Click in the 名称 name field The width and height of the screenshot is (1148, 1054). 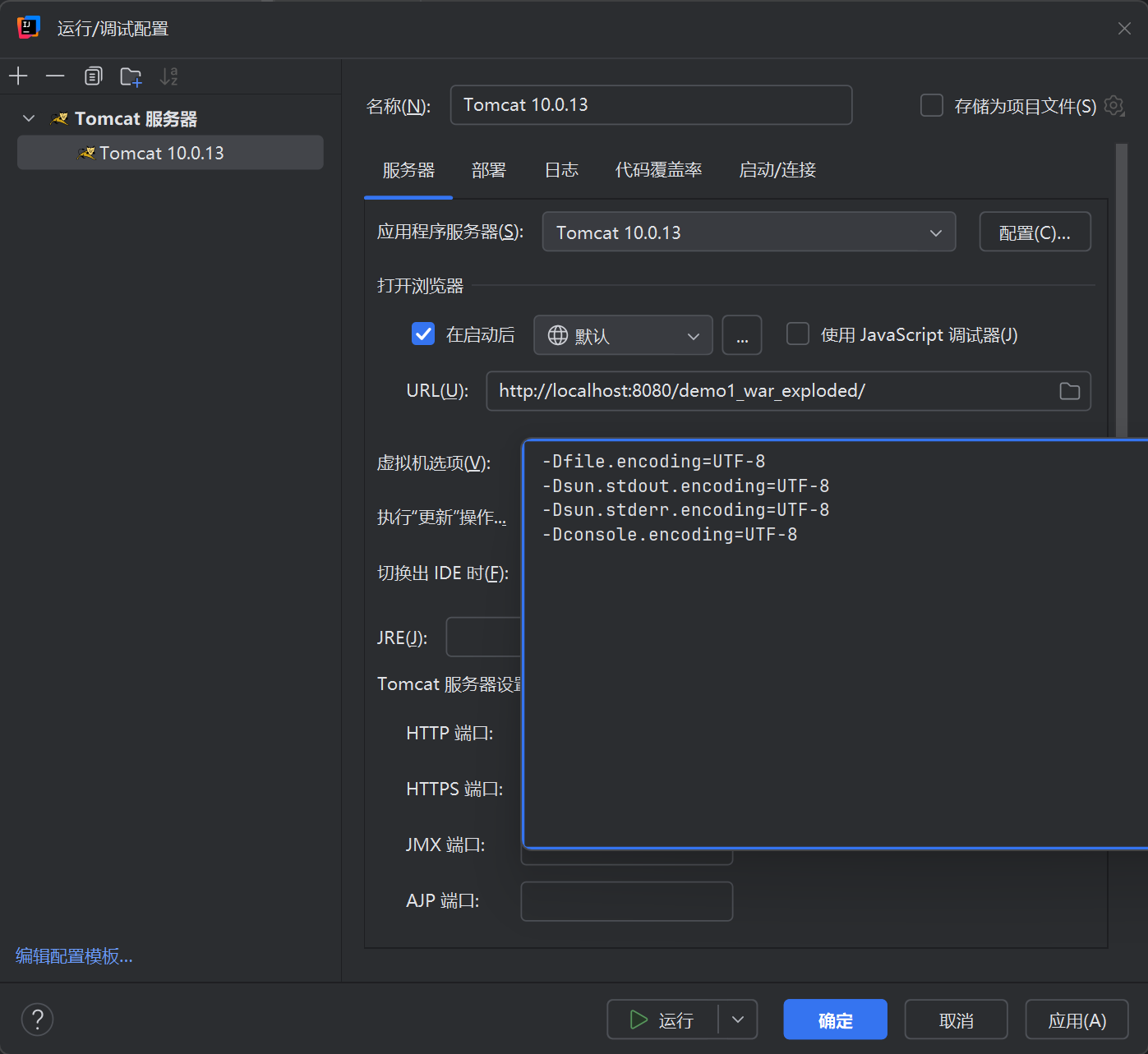click(x=651, y=105)
